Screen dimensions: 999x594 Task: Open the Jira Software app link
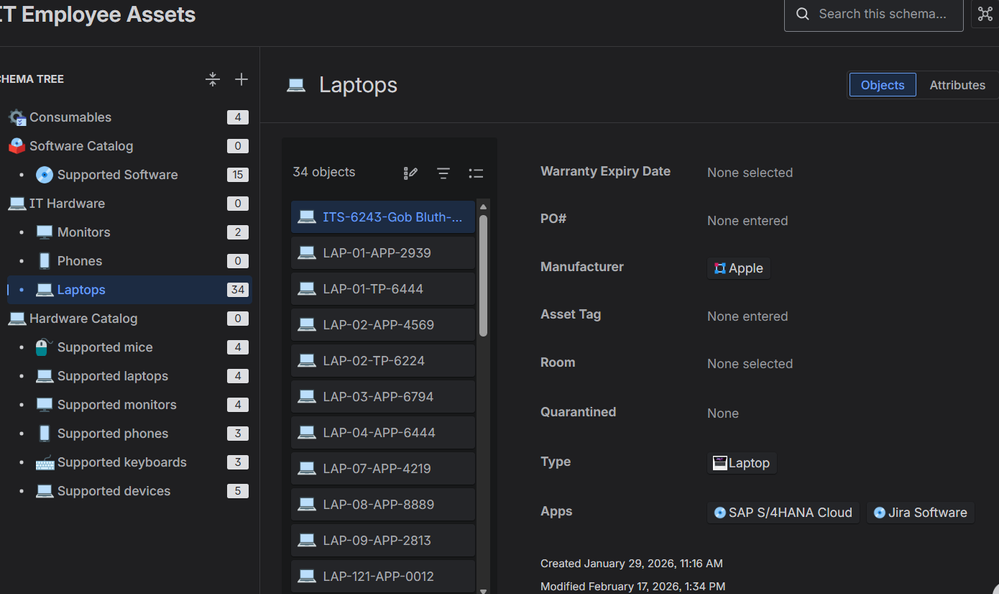pyautogui.click(x=919, y=512)
